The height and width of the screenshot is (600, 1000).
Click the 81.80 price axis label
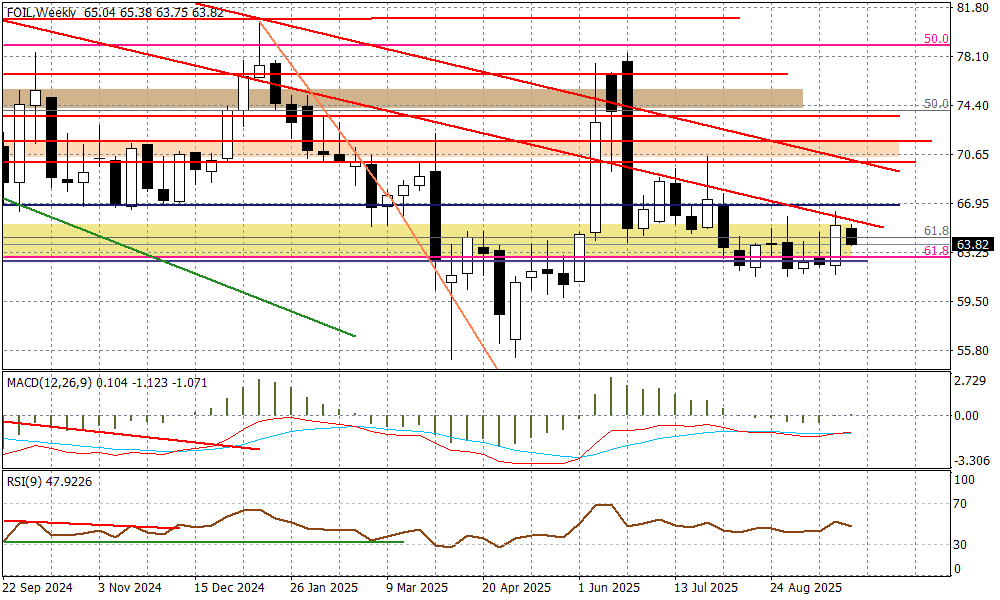(973, 8)
